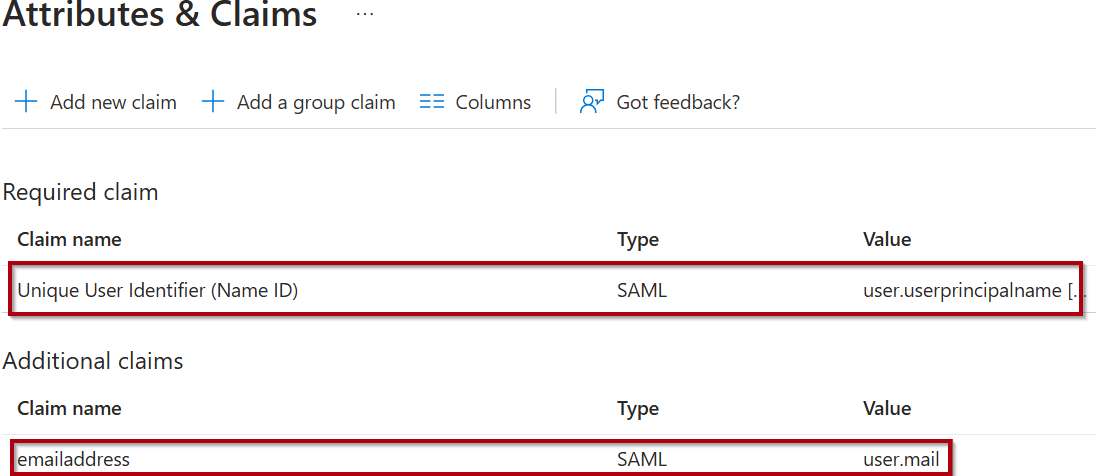
Task: Click the Got feedback person icon
Action: [x=592, y=102]
